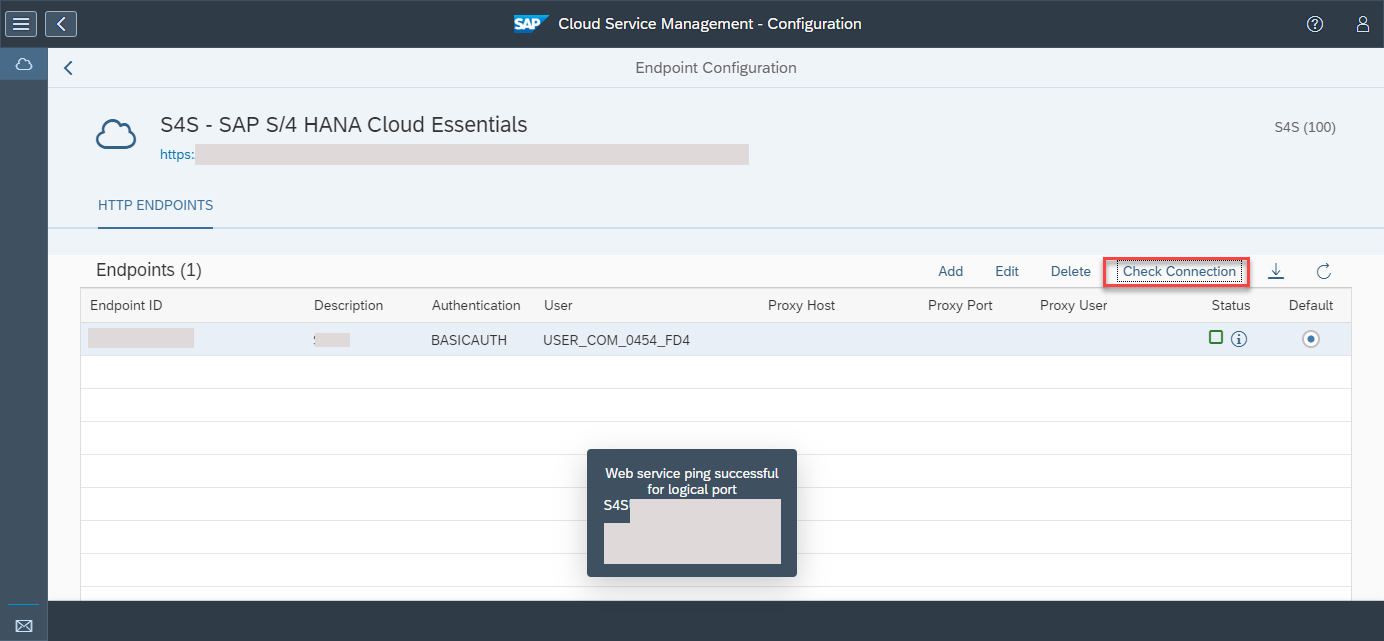Click the SAP logo

[531, 23]
